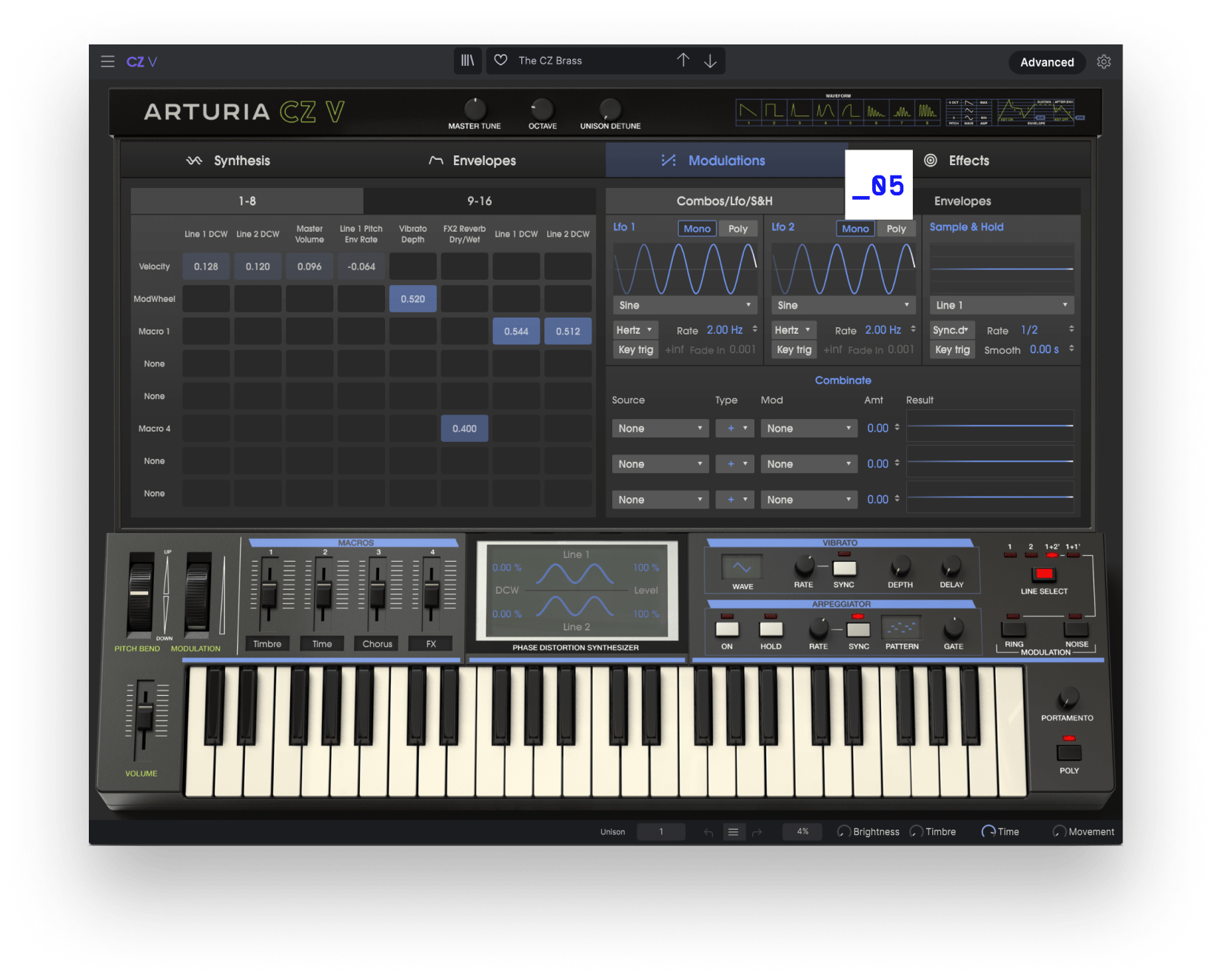The height and width of the screenshot is (980, 1212).
Task: Navigate to the next preset with the down arrow
Action: coord(710,60)
